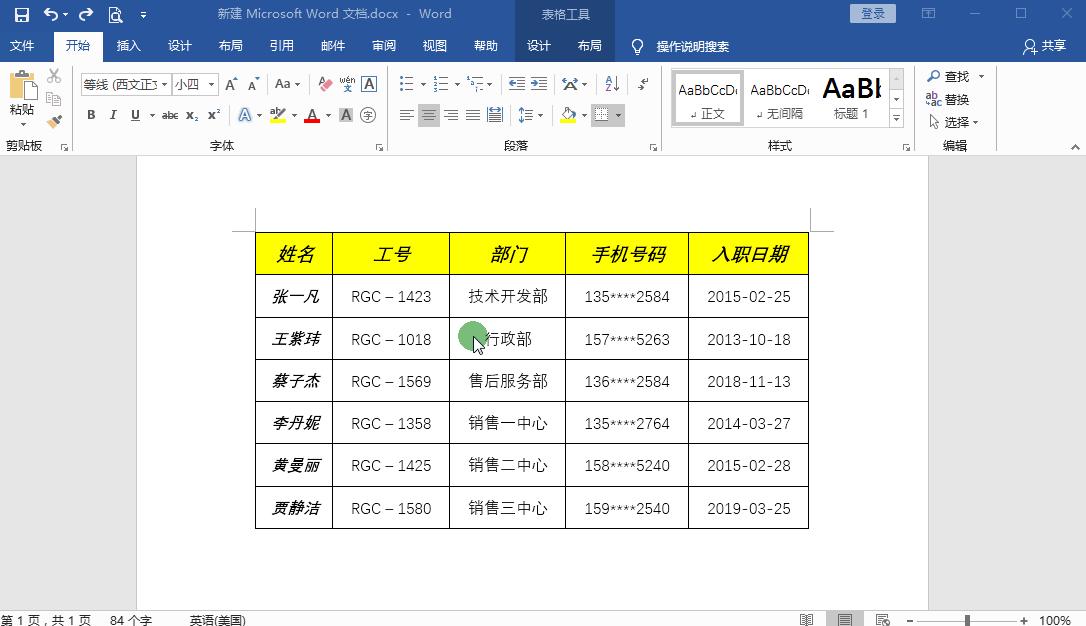Image resolution: width=1086 pixels, height=626 pixels.
Task: Click the superscript icon
Action: click(x=213, y=115)
